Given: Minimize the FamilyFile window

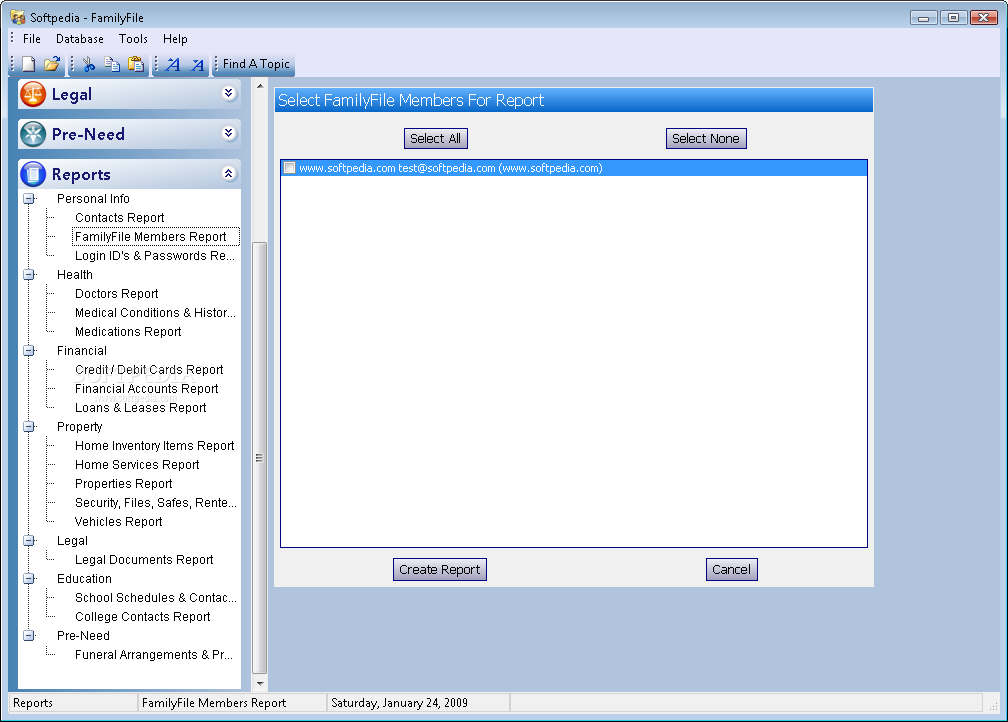Looking at the screenshot, I should coord(923,17).
